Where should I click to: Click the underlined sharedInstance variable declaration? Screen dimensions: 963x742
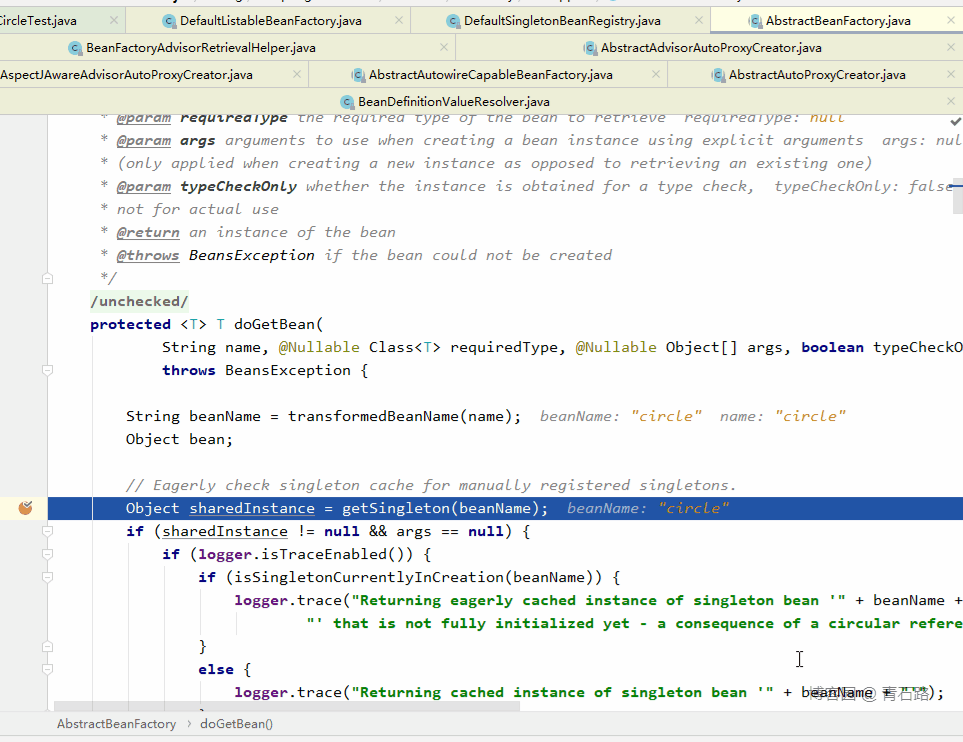pyautogui.click(x=252, y=509)
